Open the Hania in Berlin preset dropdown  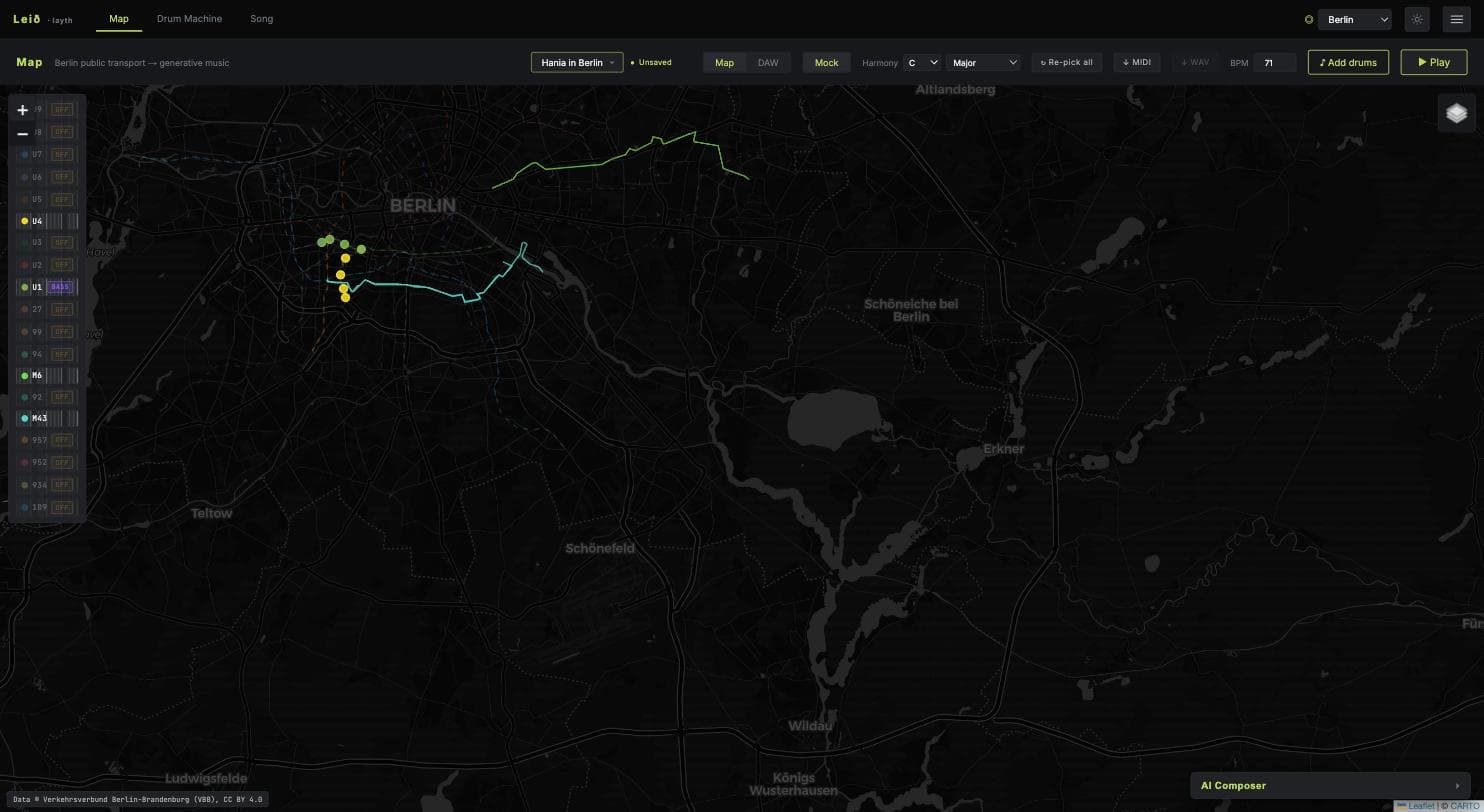(577, 62)
